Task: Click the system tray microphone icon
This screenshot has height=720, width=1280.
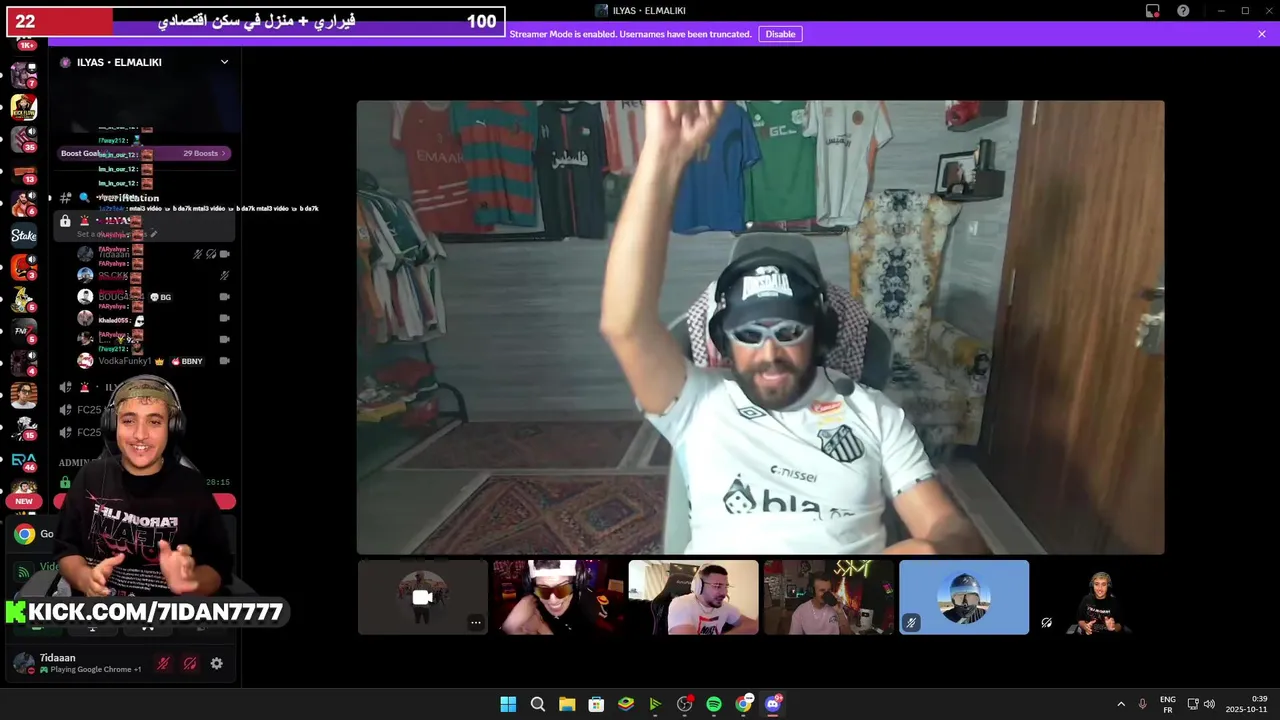Action: (x=1143, y=704)
